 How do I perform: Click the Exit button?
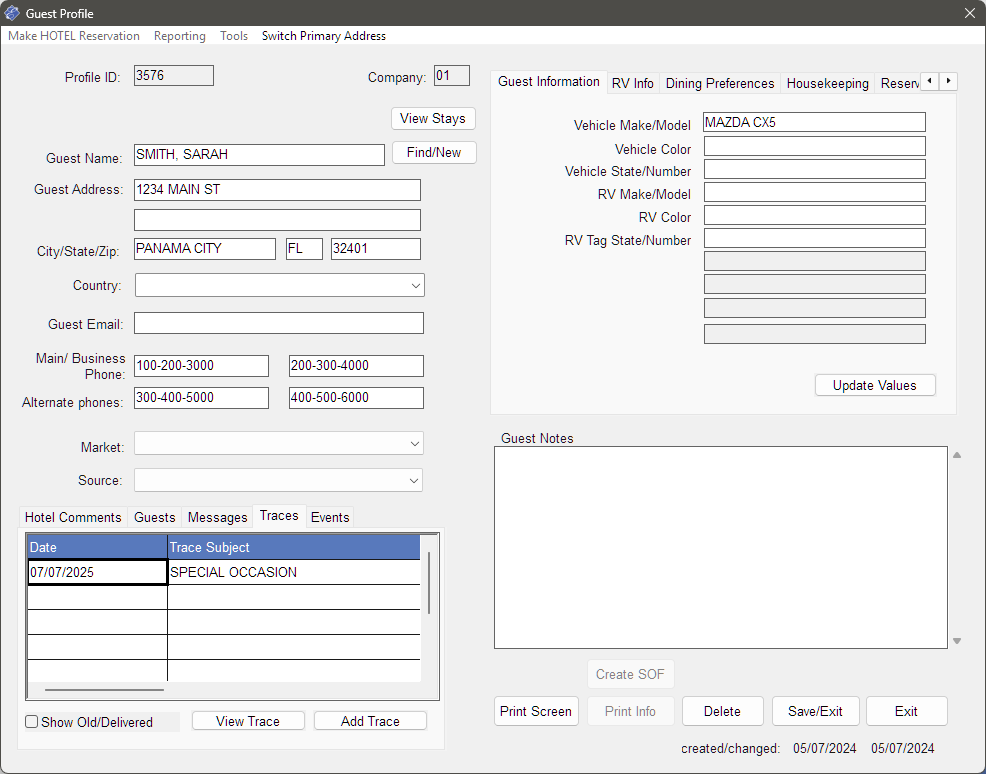point(906,711)
